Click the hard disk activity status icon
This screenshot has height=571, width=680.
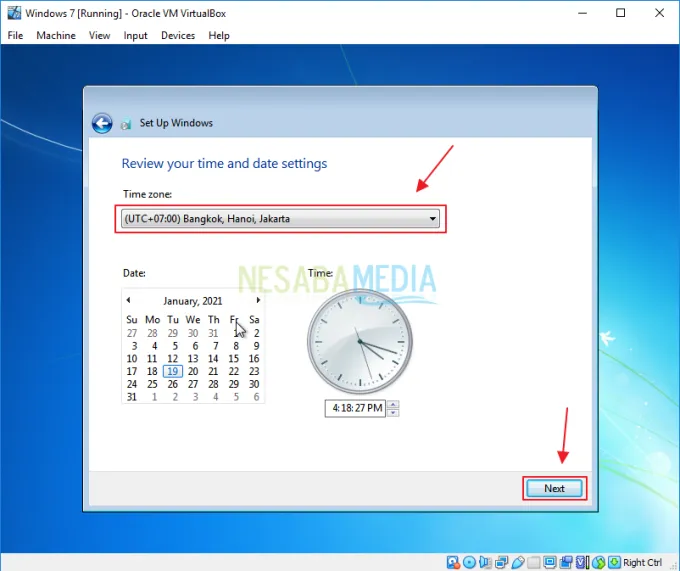coord(453,562)
